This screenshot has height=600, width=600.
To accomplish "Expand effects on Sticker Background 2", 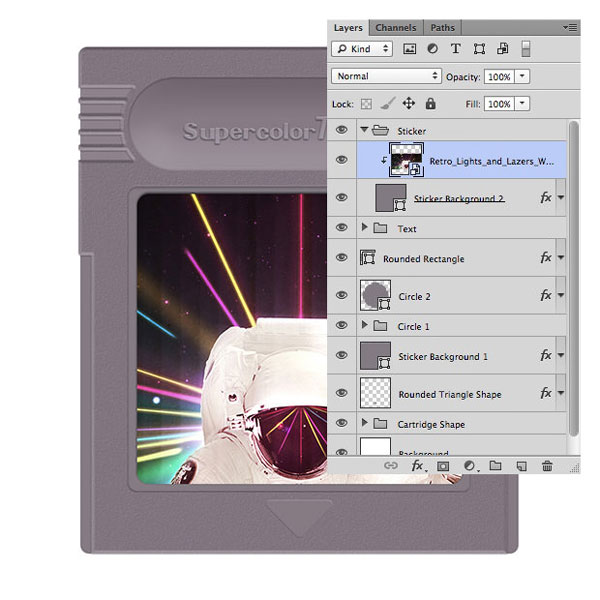I will click(561, 197).
